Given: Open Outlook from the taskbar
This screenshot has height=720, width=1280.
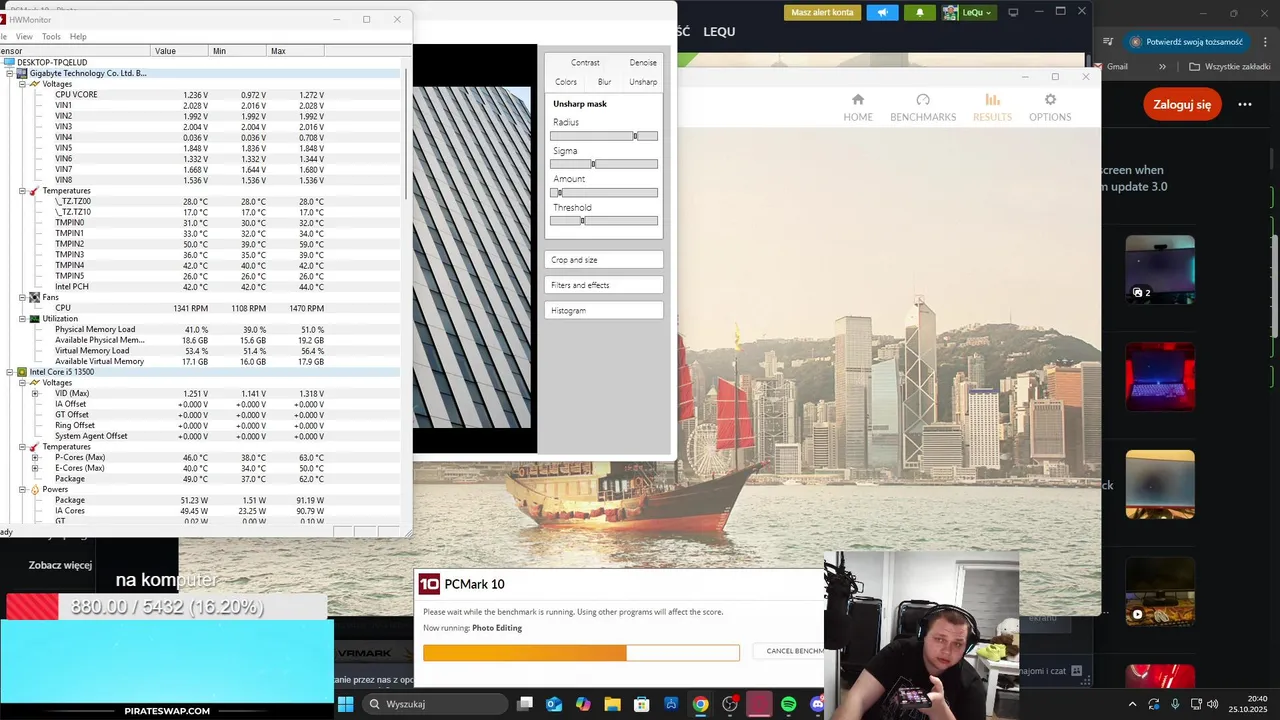Looking at the screenshot, I should click(554, 704).
